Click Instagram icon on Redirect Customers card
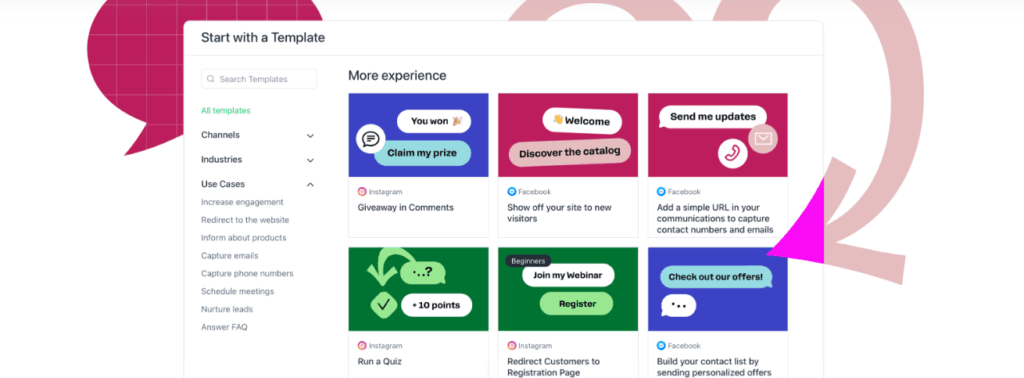Viewport: 1024px width, 378px height. 511,345
